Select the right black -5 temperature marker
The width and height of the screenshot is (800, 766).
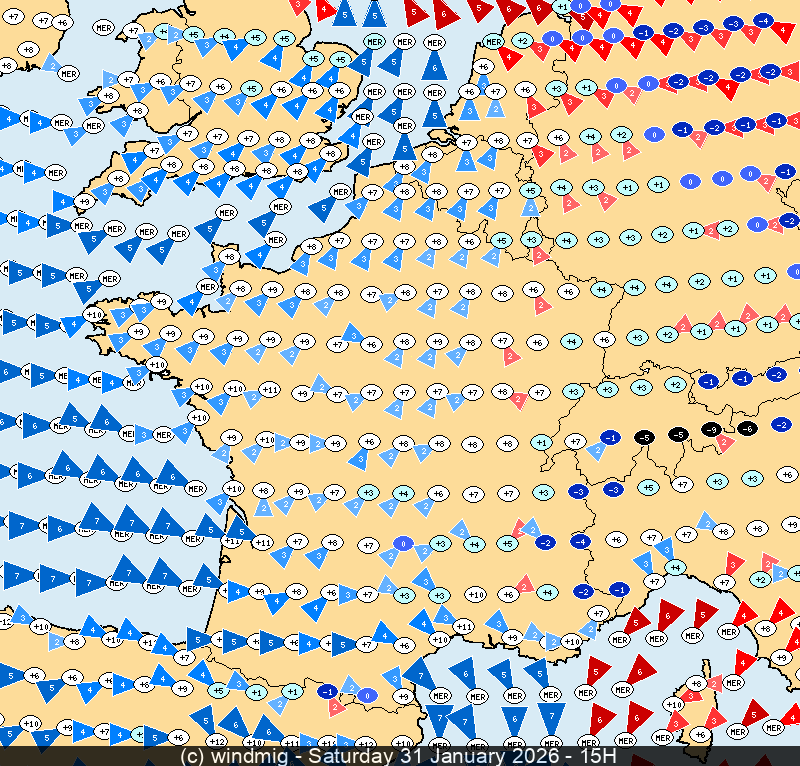point(678,435)
